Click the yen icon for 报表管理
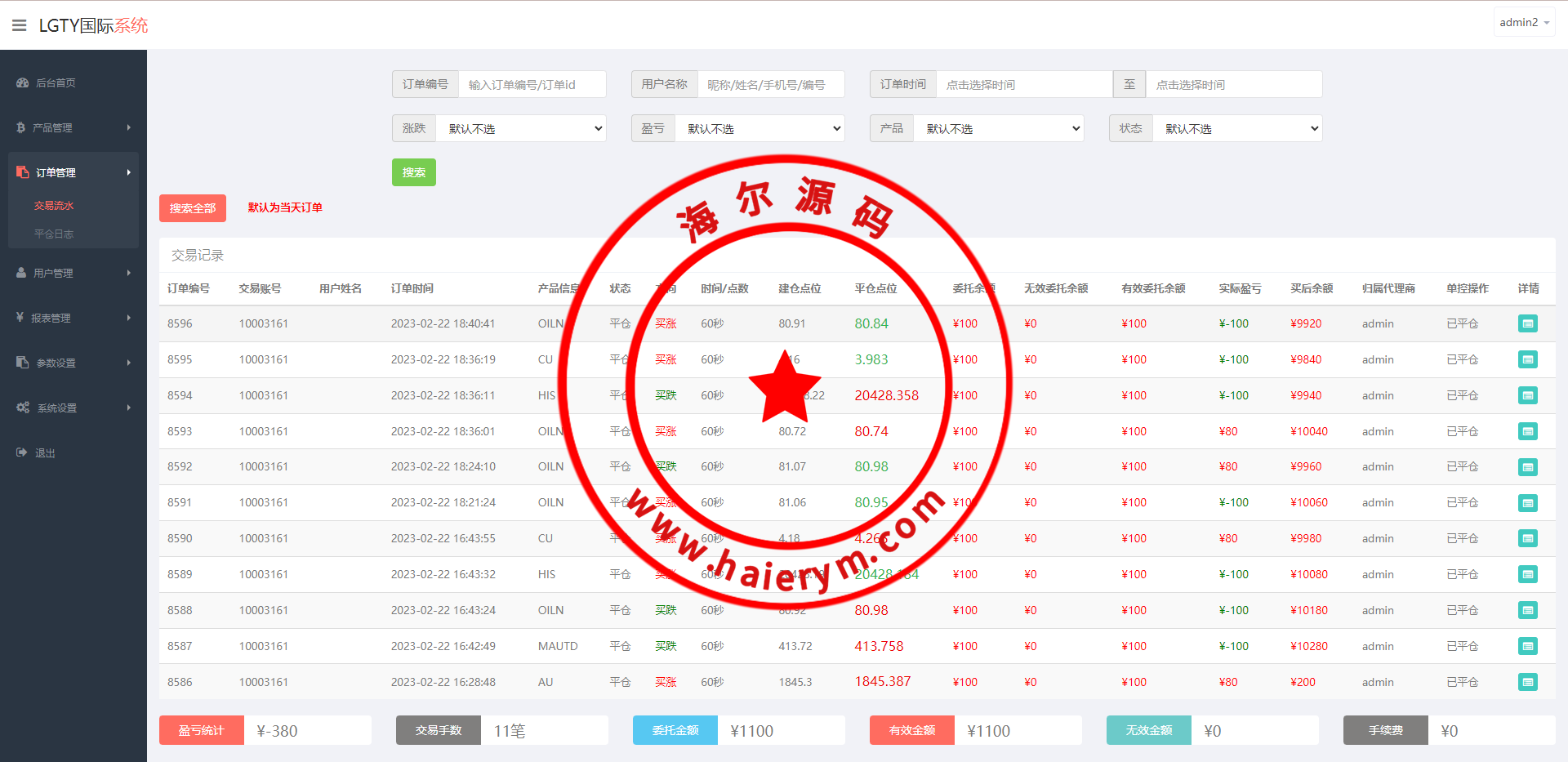Image resolution: width=1568 pixels, height=762 pixels. click(20, 317)
